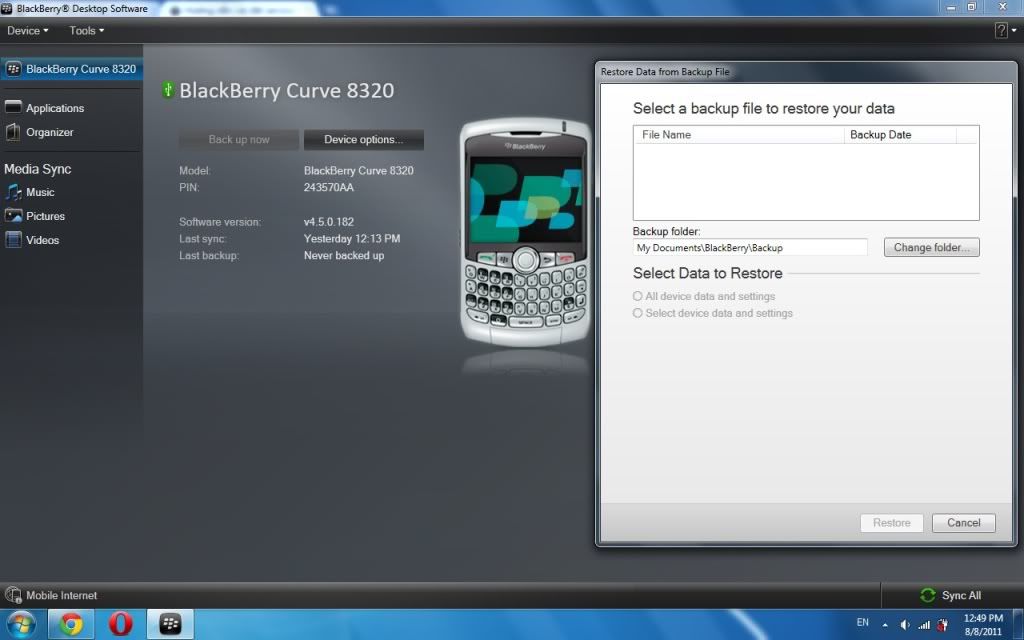
Task: Click the Music note icon
Action: click(x=13, y=192)
